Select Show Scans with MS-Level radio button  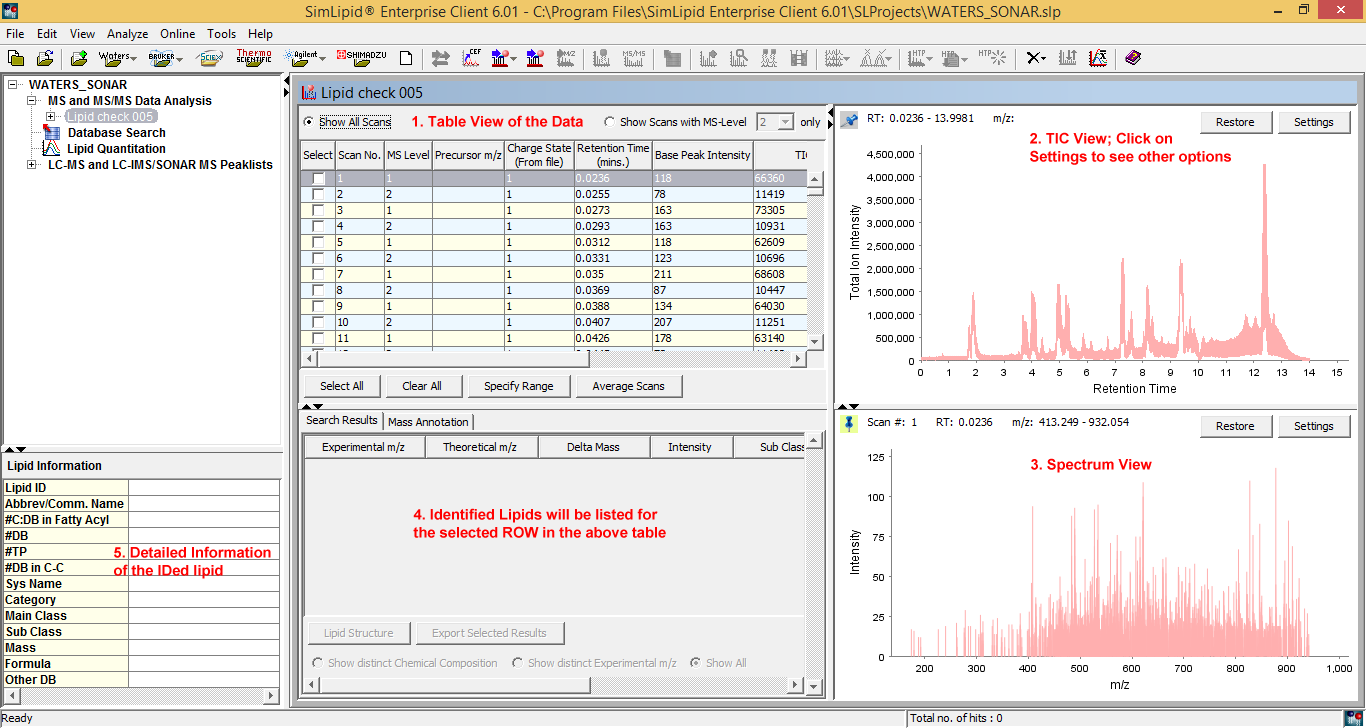tap(610, 122)
